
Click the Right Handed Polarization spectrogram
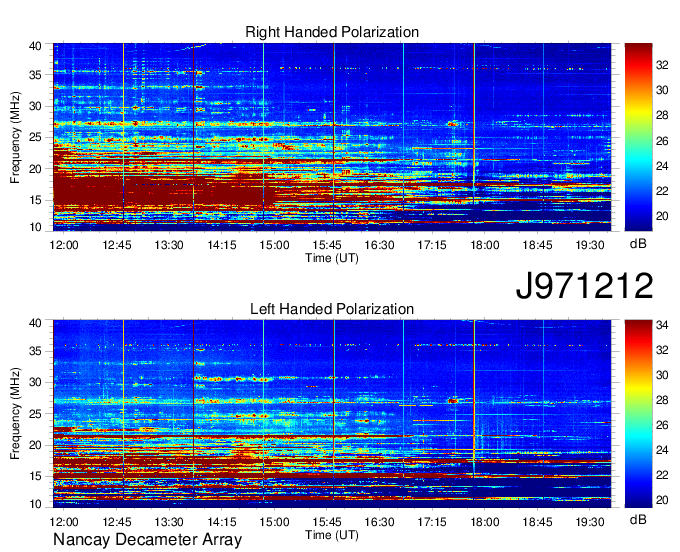(332, 137)
